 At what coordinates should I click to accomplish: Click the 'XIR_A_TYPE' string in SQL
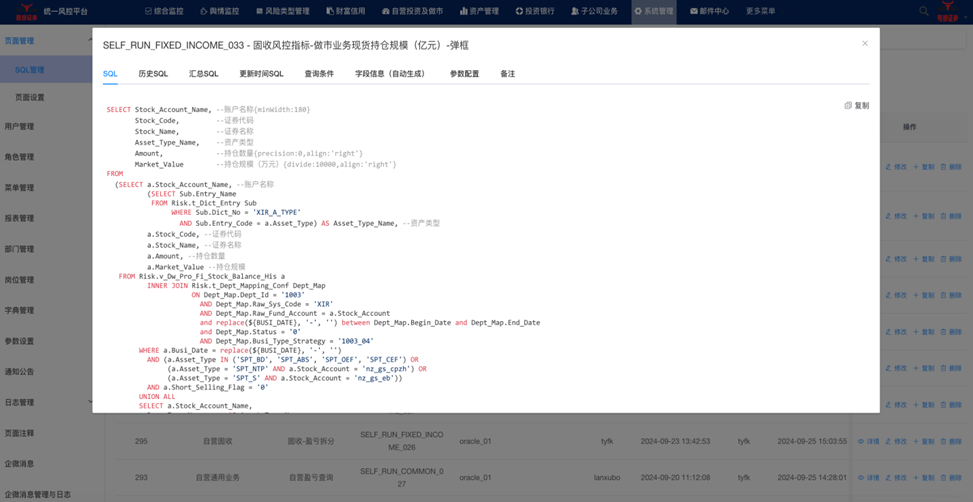coord(277,212)
